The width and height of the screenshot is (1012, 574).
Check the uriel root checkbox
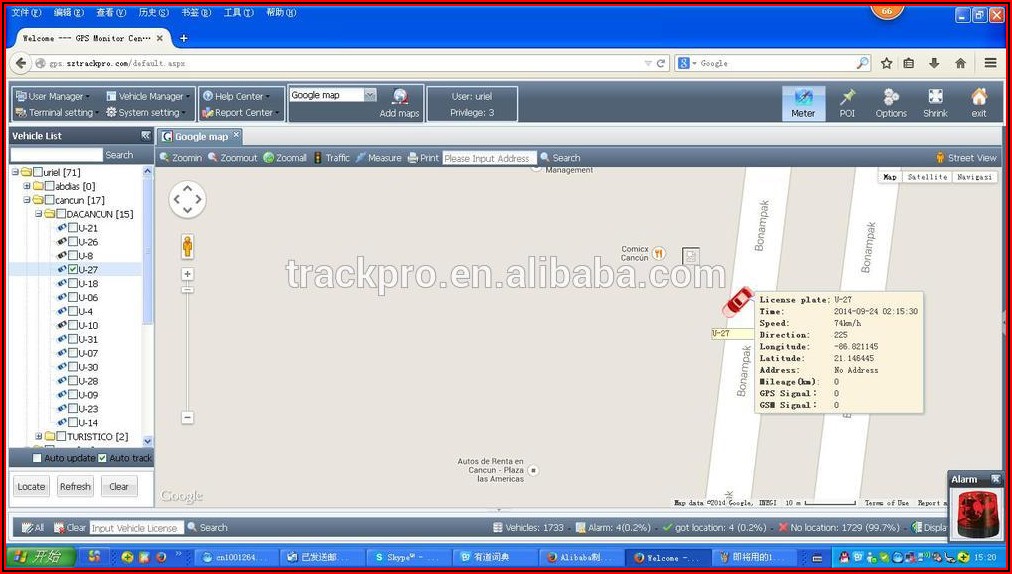tap(38, 172)
